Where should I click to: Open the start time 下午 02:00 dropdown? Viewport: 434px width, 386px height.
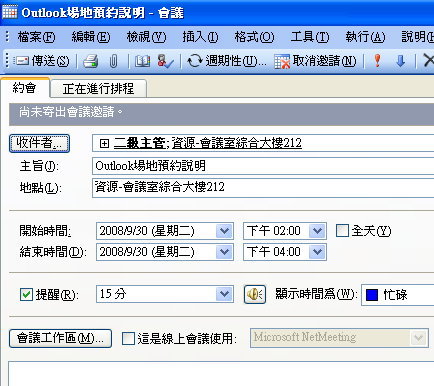(x=317, y=231)
